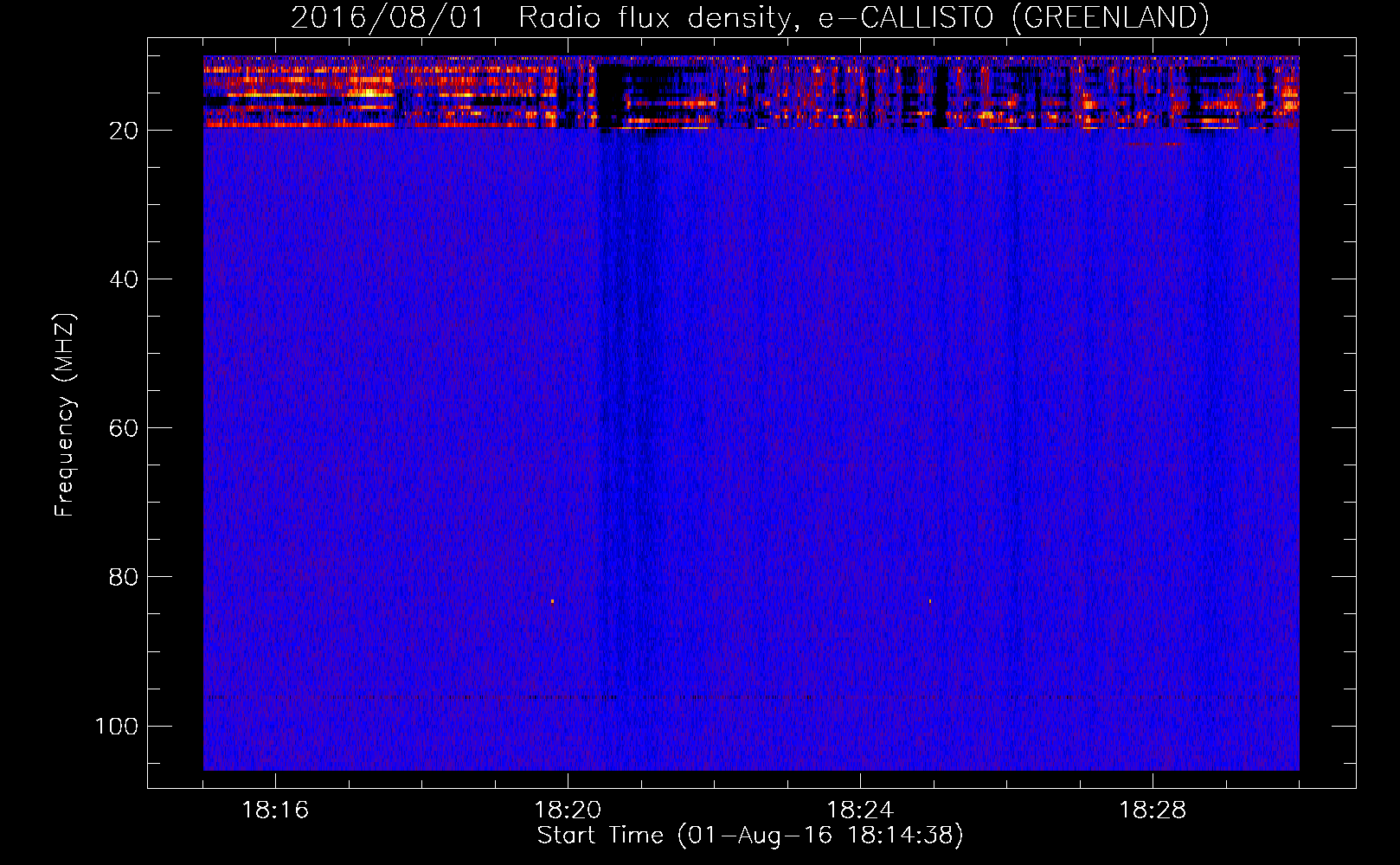Click the "Start Time (01-Aug-16 18:14:38)" x-axis label
The height and width of the screenshot is (865, 1400).
[750, 836]
